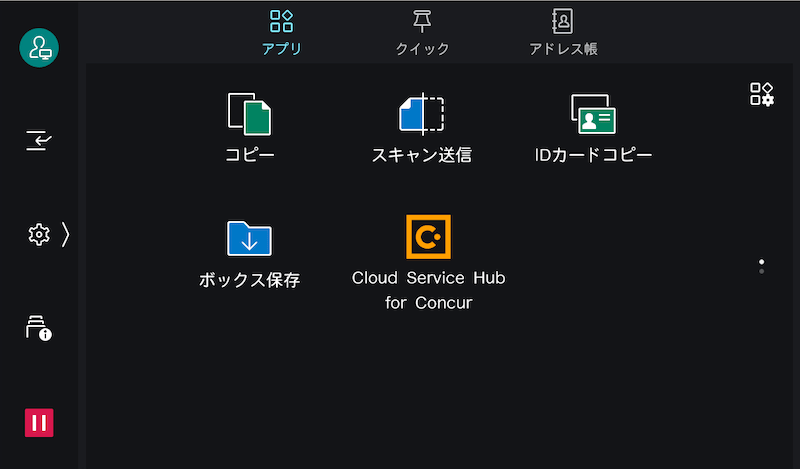This screenshot has width=800, height=469.
Task: Open the ボックス保存 box storage app
Action: tap(249, 254)
